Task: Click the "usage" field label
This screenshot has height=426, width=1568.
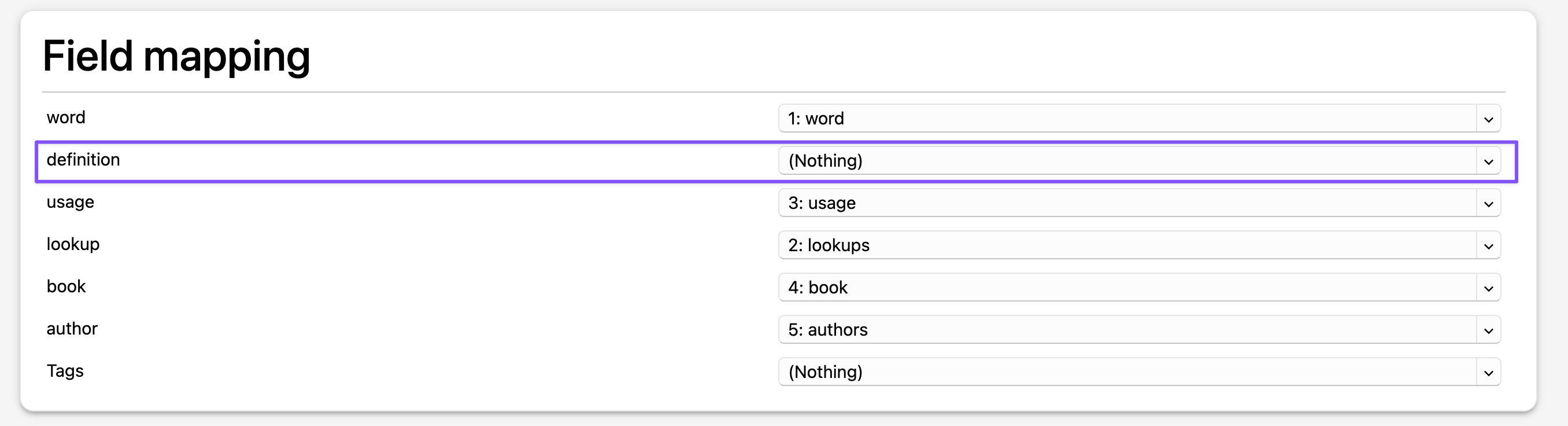Action: [x=70, y=203]
